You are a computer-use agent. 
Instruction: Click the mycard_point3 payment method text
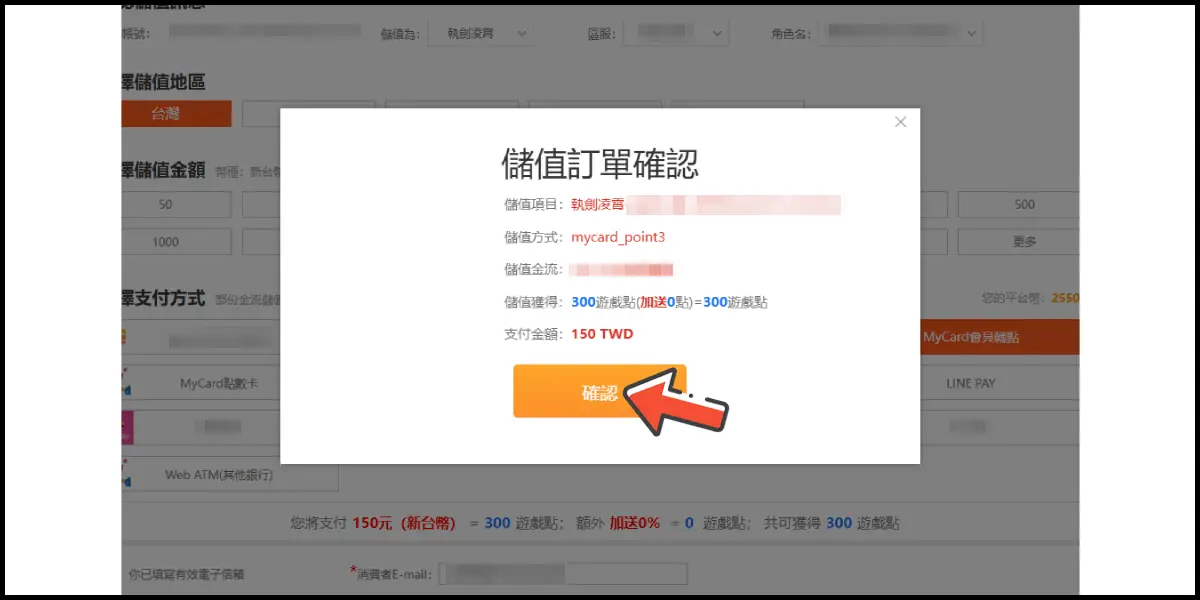click(x=617, y=238)
